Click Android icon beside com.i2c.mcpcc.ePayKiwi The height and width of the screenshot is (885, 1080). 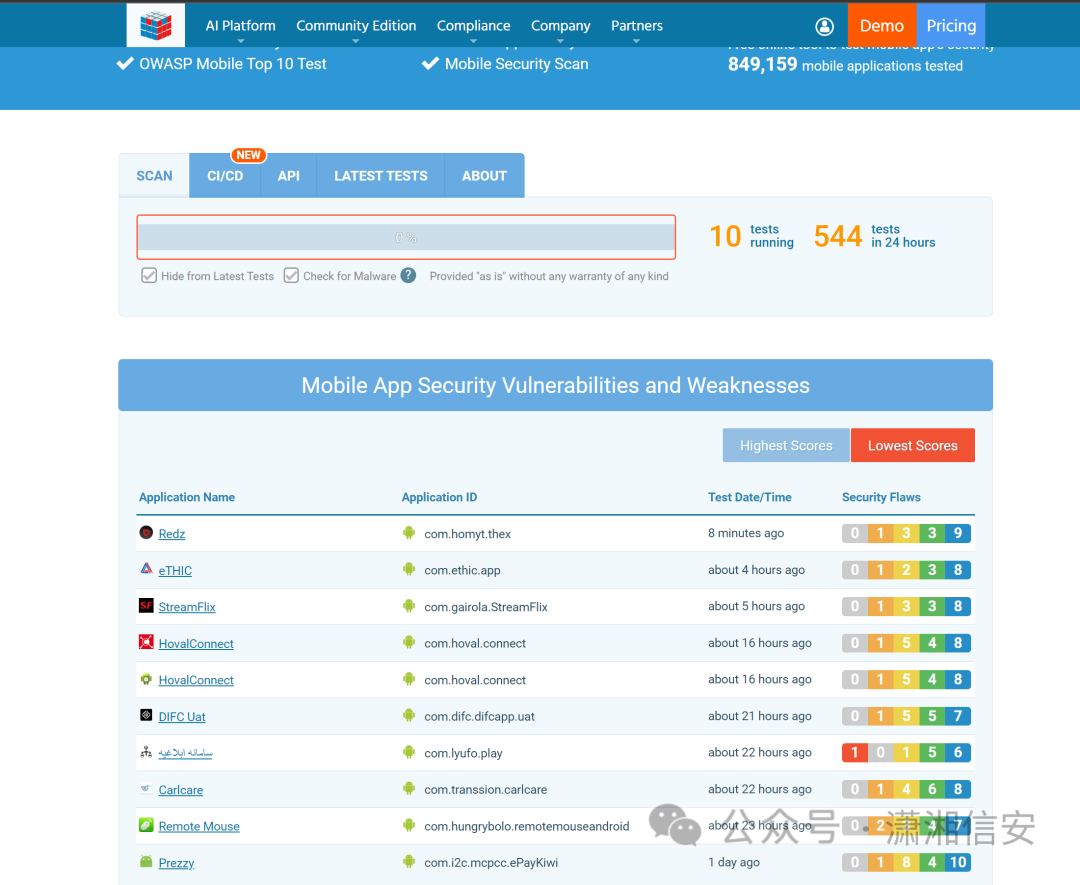(x=409, y=862)
